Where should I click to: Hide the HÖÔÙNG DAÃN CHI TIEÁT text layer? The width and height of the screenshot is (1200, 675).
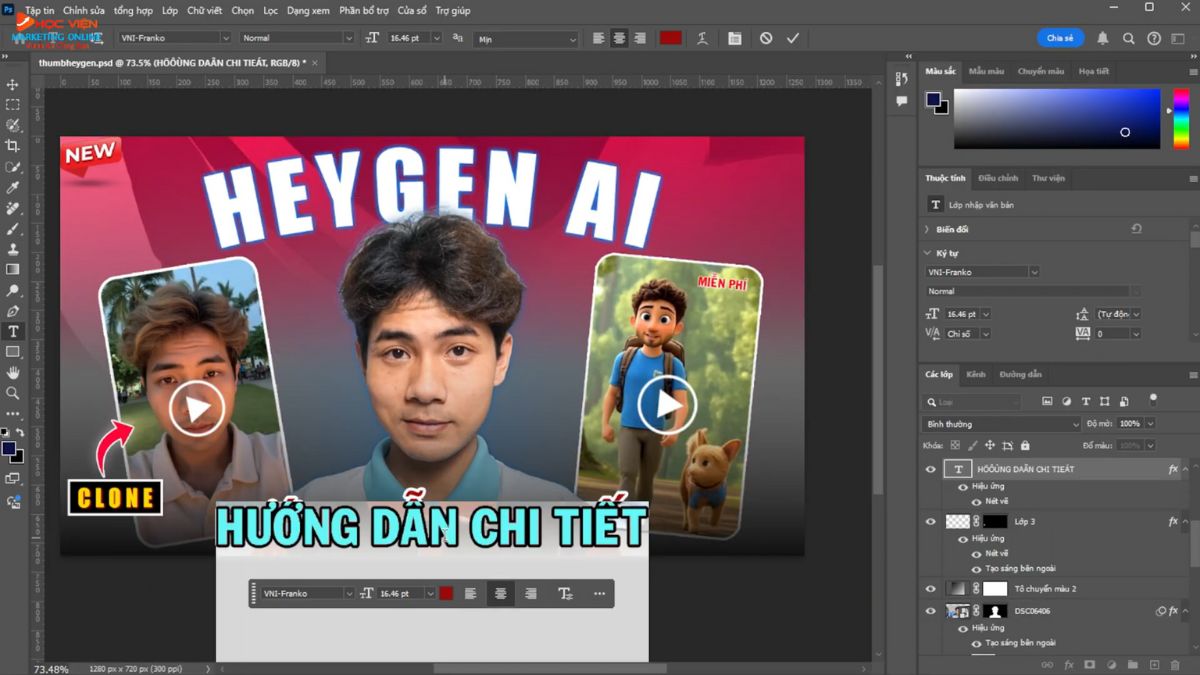[930, 469]
